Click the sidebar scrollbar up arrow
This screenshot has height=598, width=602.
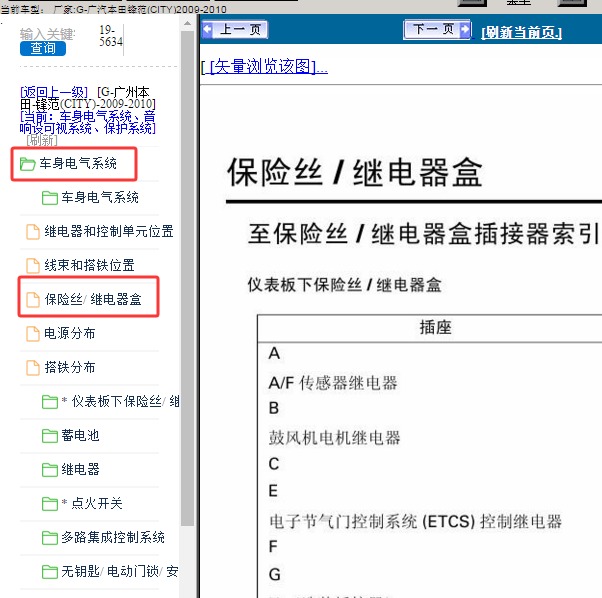coord(187,24)
